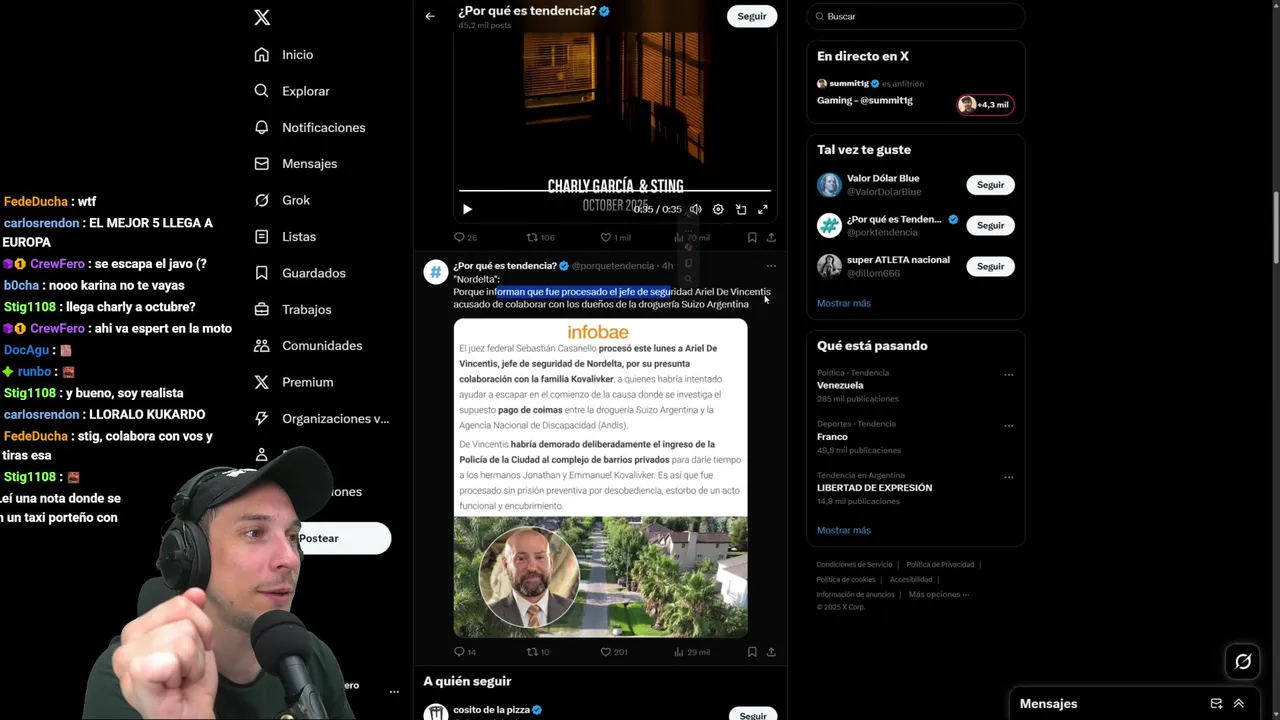Follow cosito de la pizza

[752, 715]
